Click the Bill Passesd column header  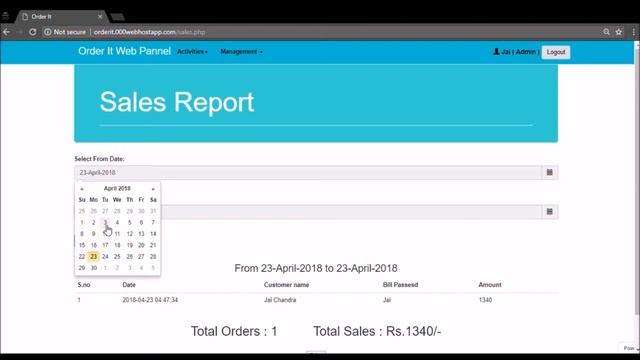tap(400, 285)
